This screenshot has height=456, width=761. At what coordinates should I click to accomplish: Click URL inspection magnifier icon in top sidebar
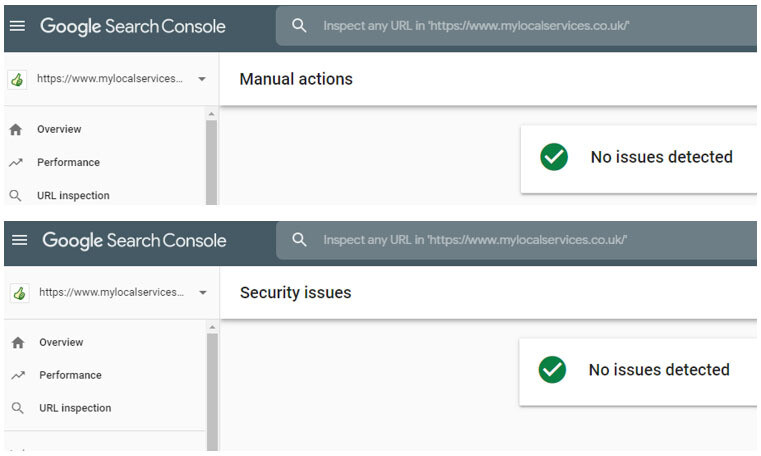click(15, 196)
